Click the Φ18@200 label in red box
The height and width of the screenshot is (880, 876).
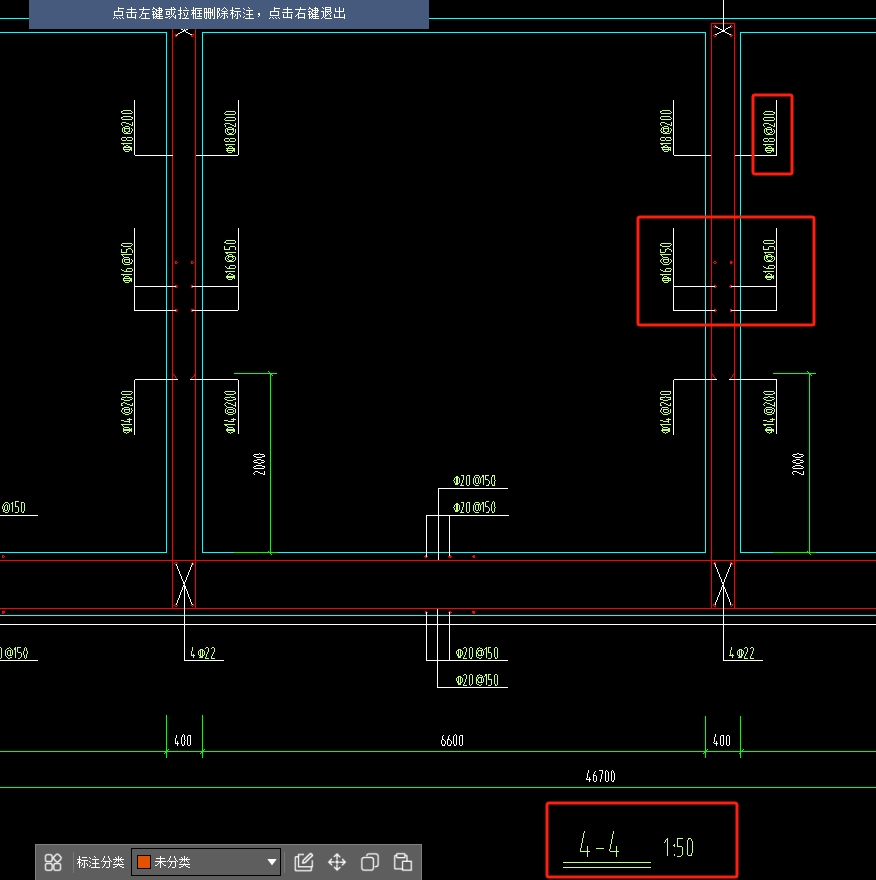769,132
